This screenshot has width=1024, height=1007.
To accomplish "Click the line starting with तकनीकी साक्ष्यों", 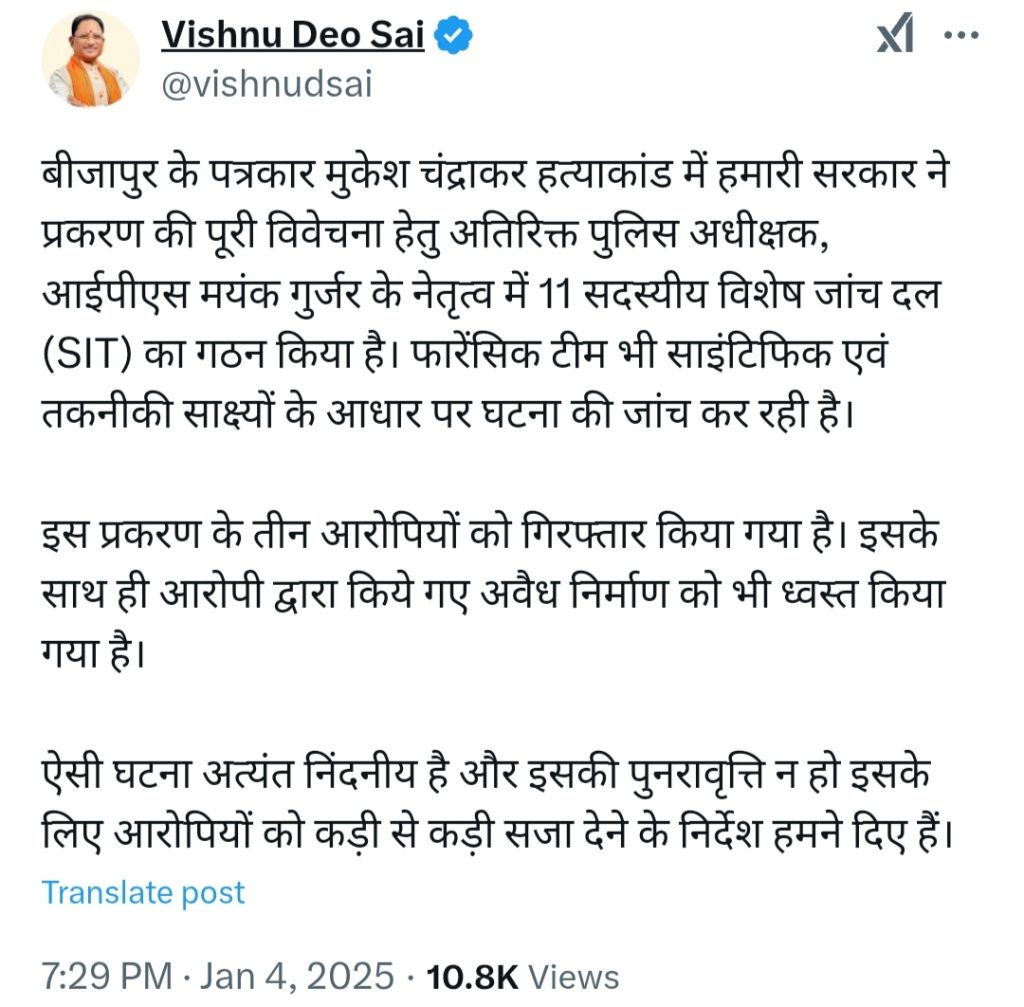I will pos(448,414).
